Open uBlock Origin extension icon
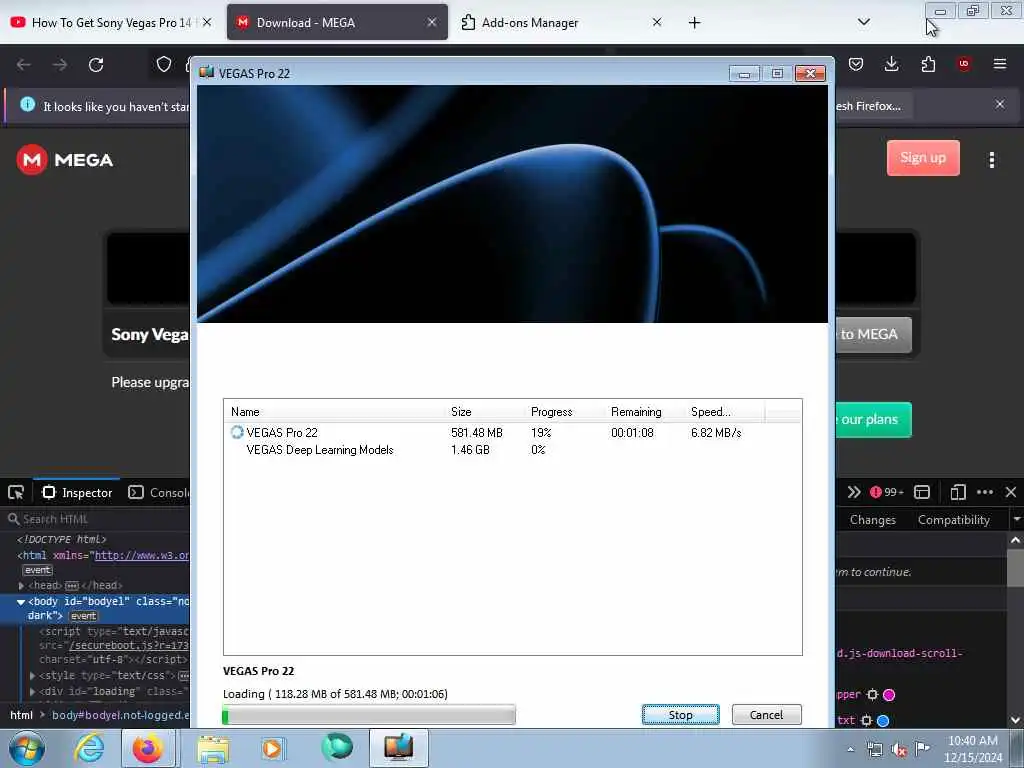This screenshot has height=768, width=1024. coord(963,64)
